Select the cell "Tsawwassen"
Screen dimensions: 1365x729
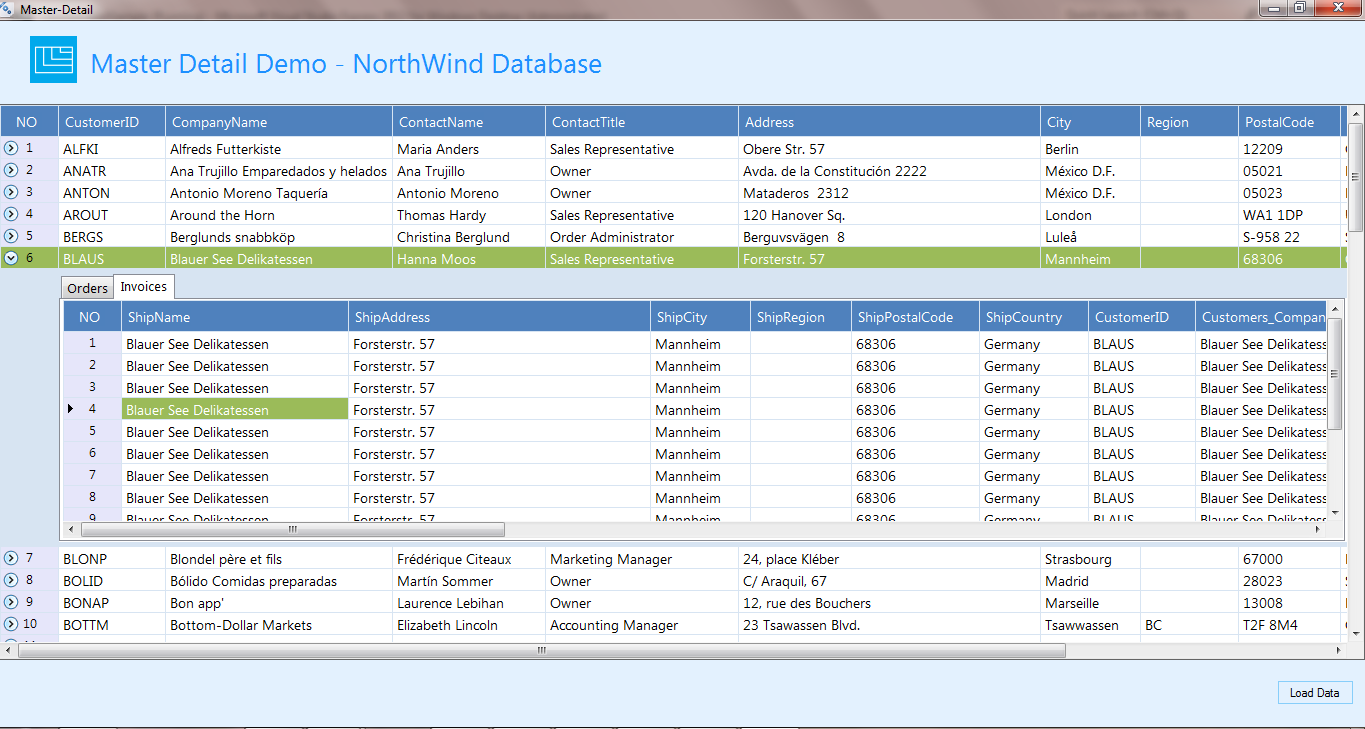pyautogui.click(x=1090, y=625)
